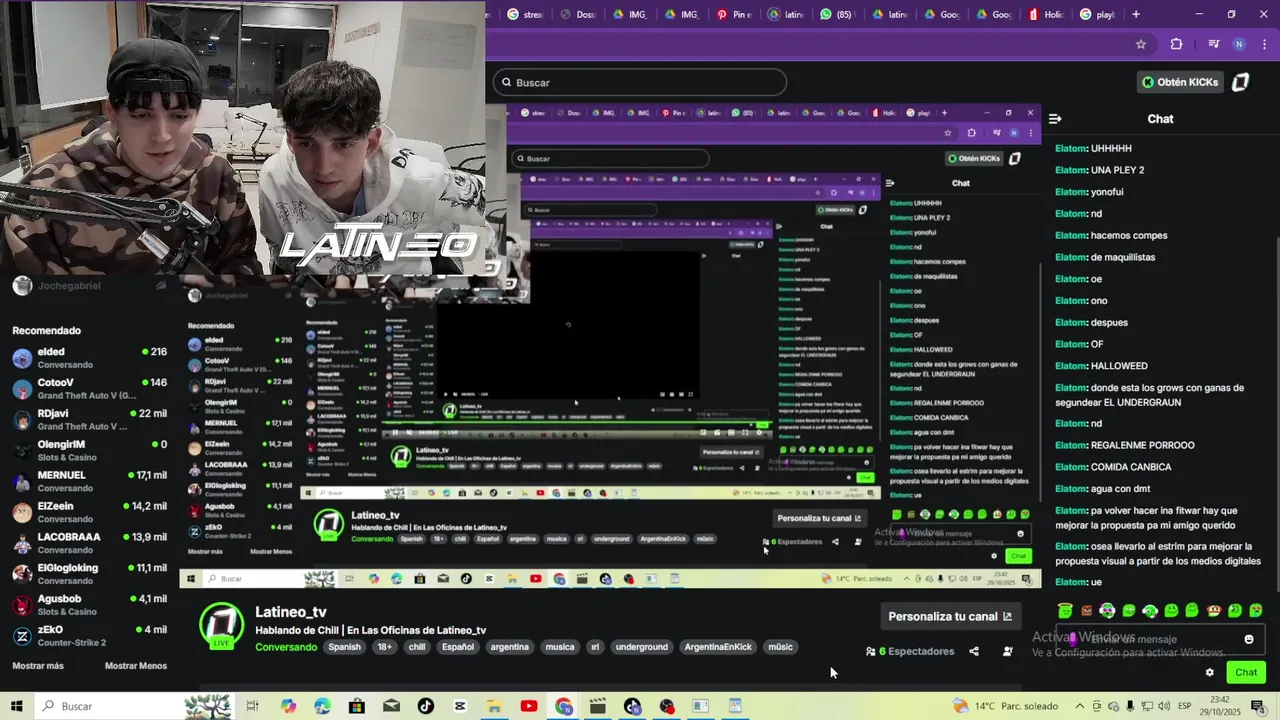This screenshot has height=720, width=1280.
Task: Open recommended channel CotooV
Action: (89, 389)
